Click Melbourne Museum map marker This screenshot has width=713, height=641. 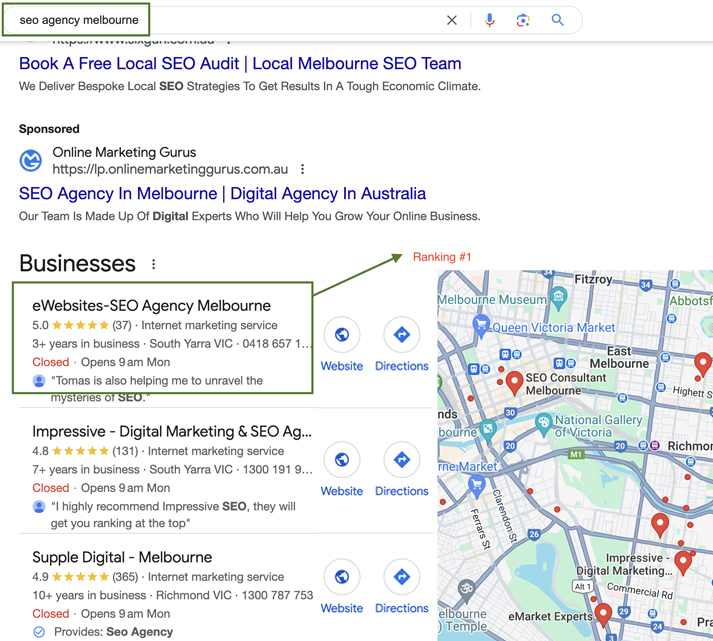click(x=558, y=298)
